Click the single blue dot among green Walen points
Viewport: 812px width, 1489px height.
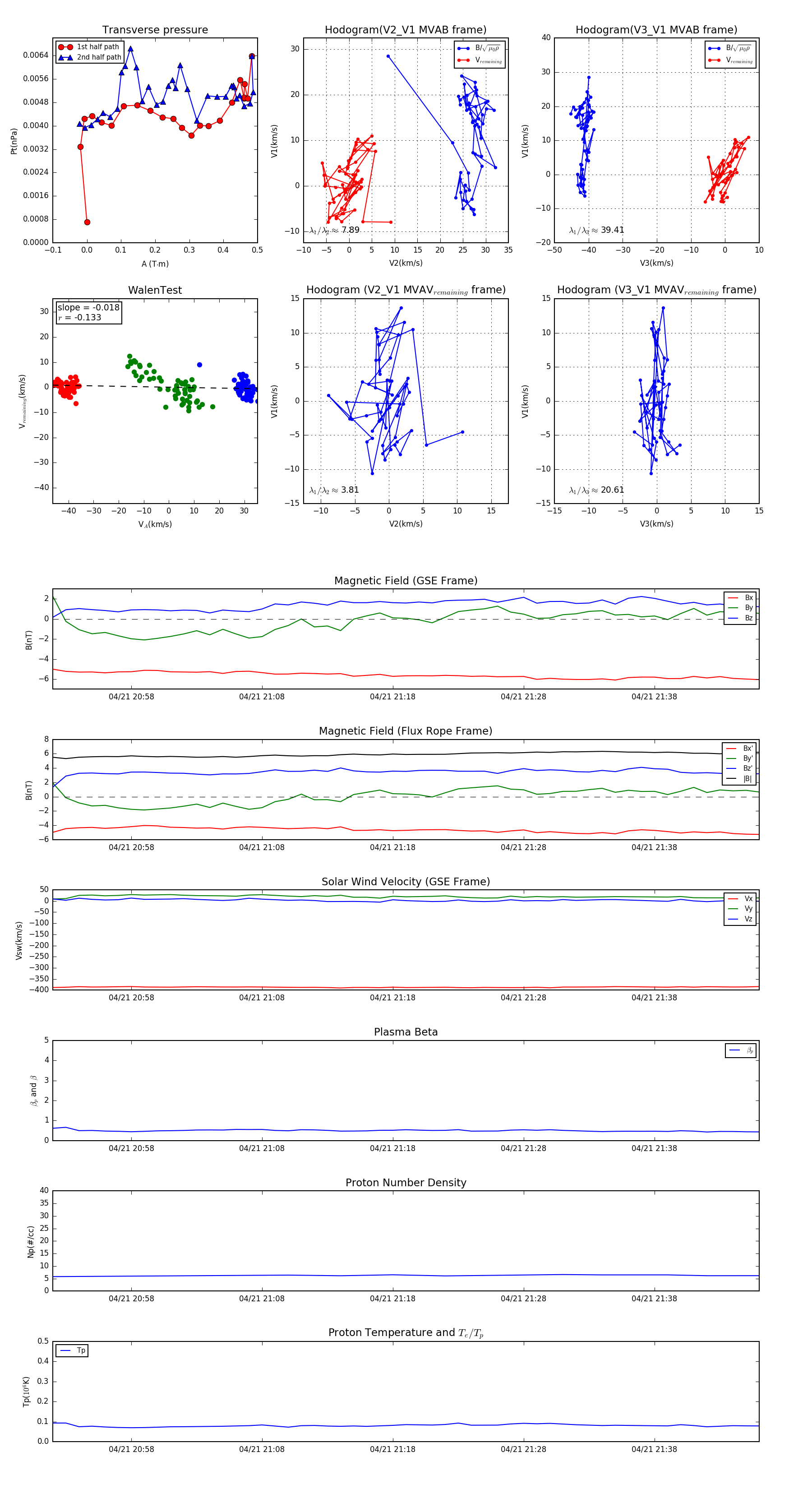pos(199,365)
